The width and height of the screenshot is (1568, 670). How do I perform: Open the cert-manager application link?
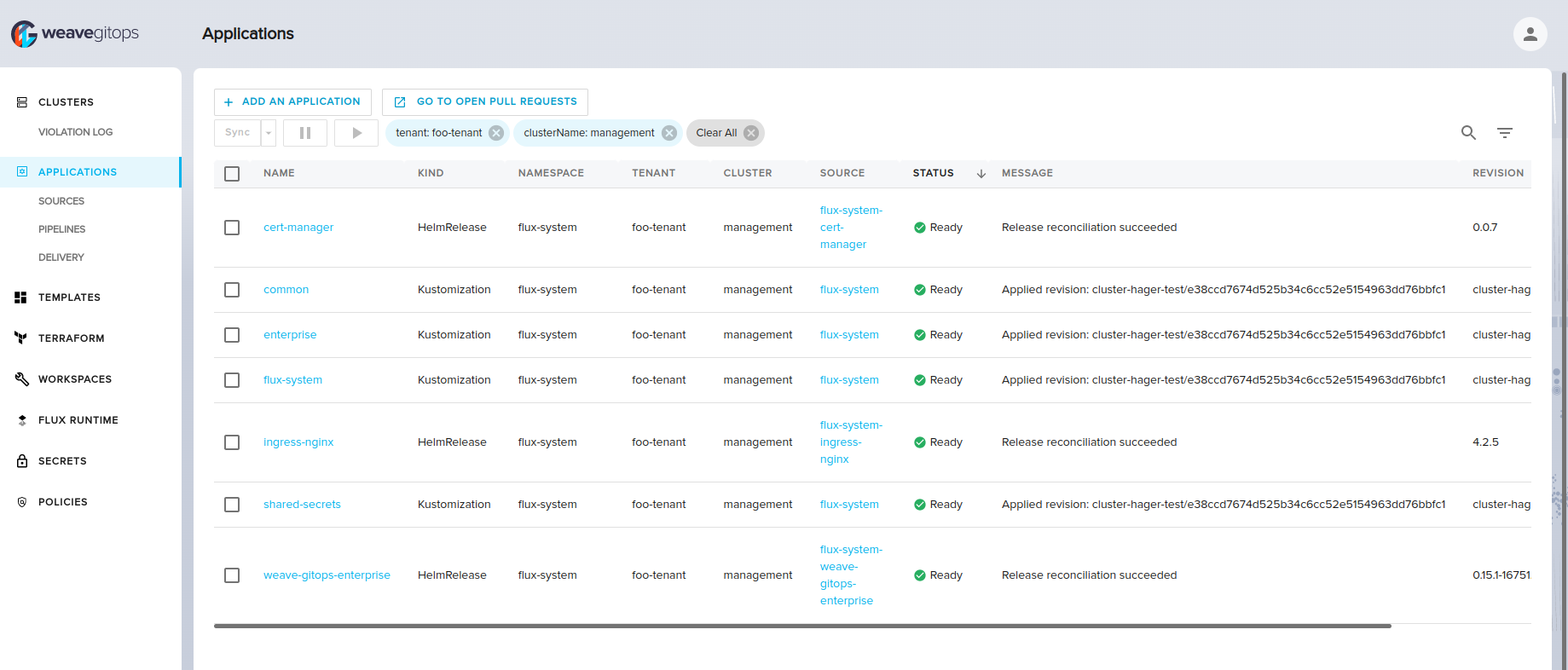pyautogui.click(x=298, y=228)
